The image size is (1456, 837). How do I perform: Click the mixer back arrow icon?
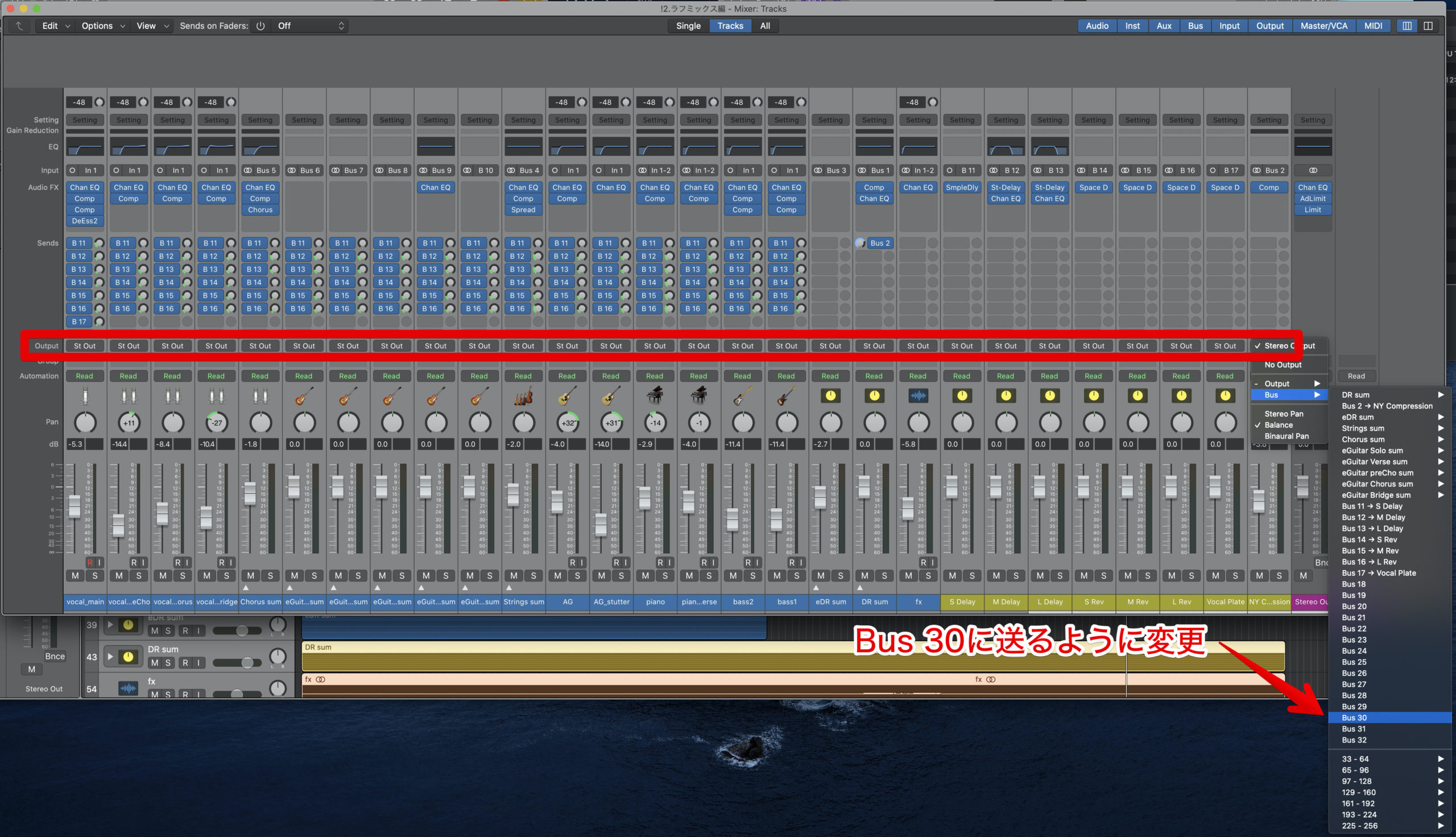pos(19,26)
